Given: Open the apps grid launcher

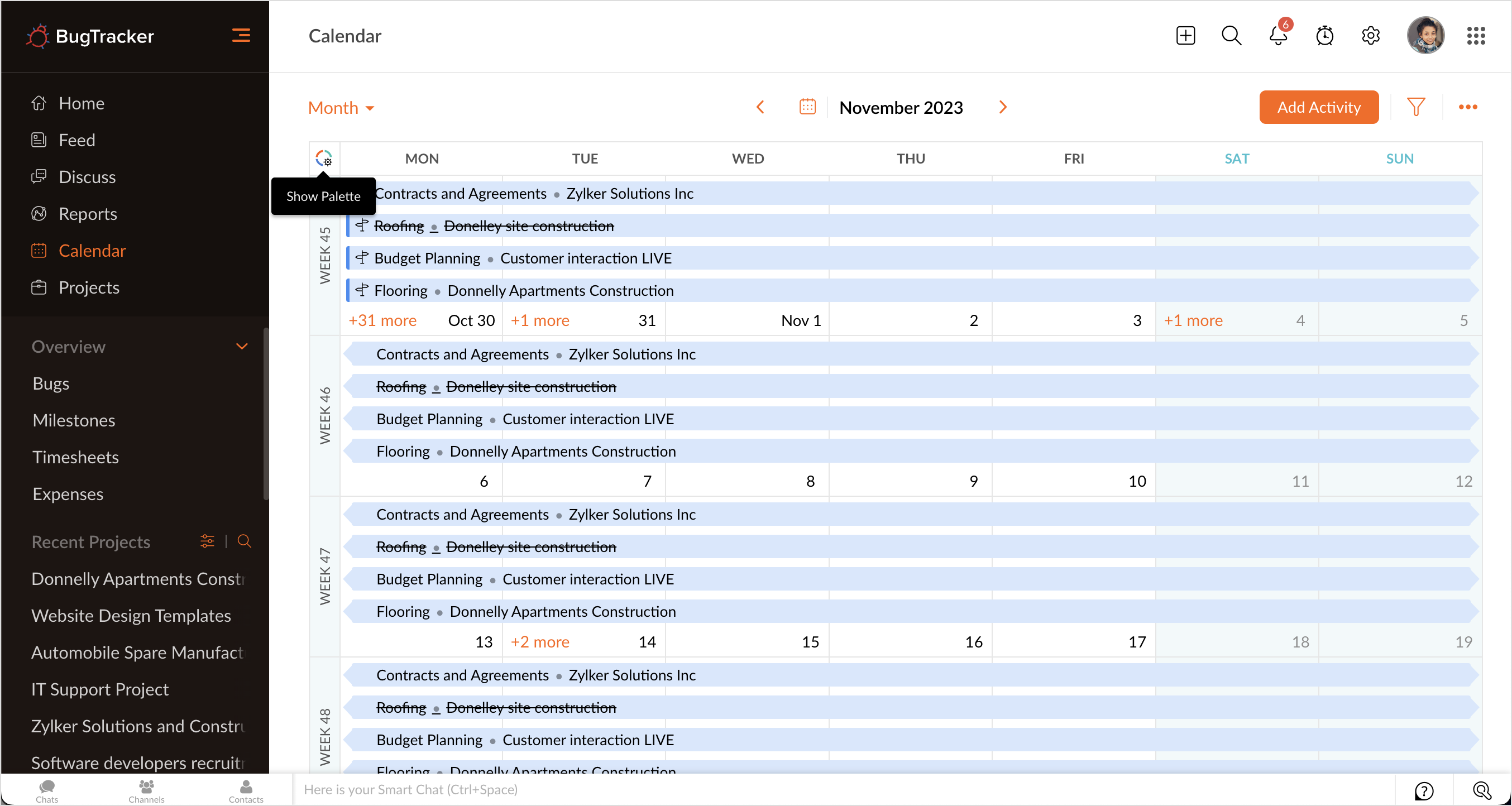Looking at the screenshot, I should (1476, 36).
